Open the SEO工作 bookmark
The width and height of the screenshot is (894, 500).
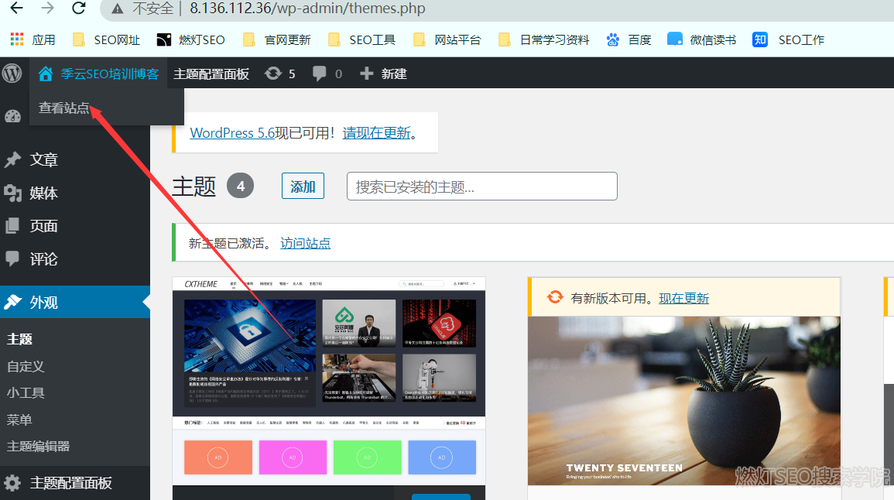(x=789, y=39)
